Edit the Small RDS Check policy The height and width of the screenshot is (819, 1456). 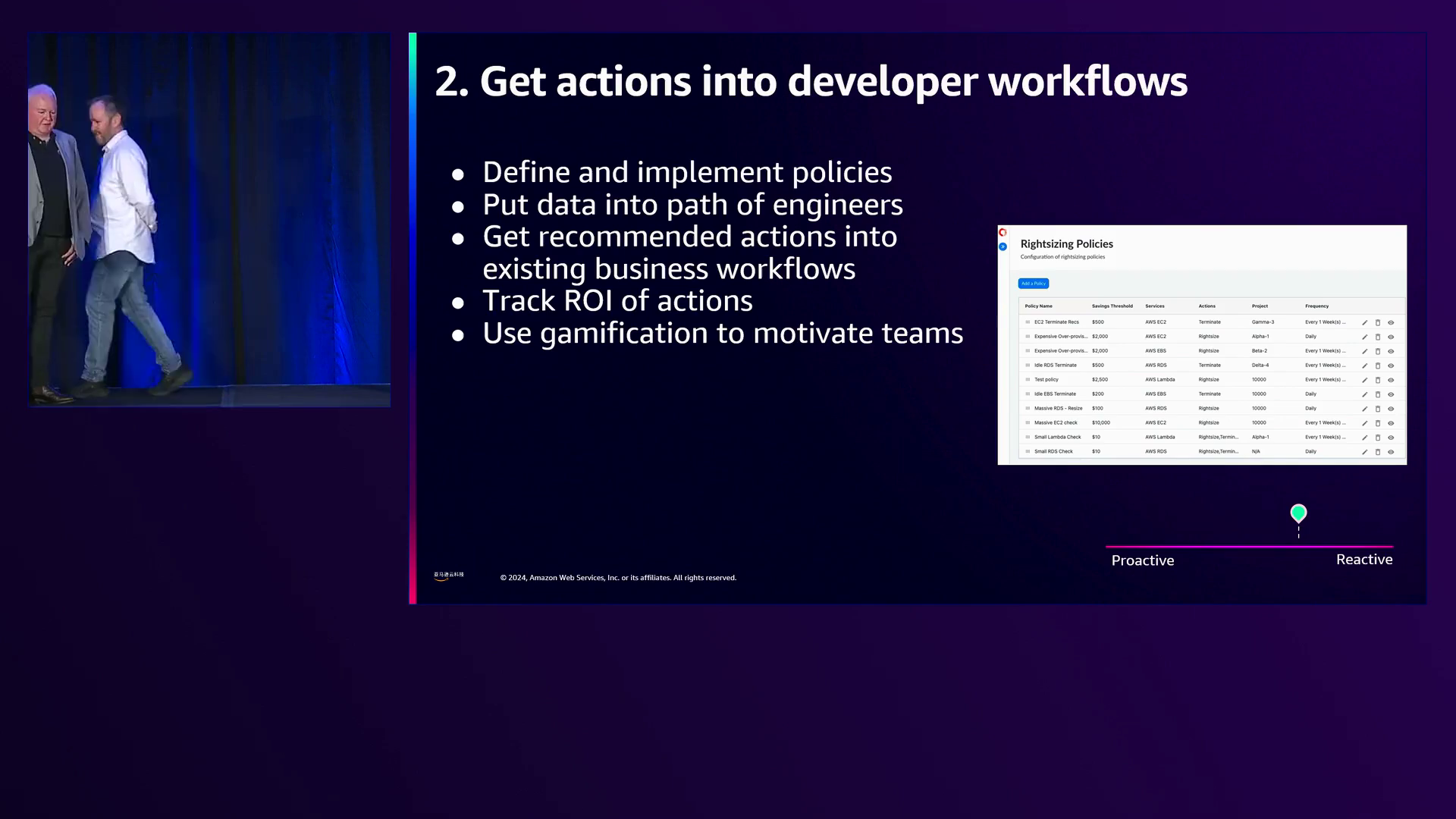pyautogui.click(x=1364, y=452)
